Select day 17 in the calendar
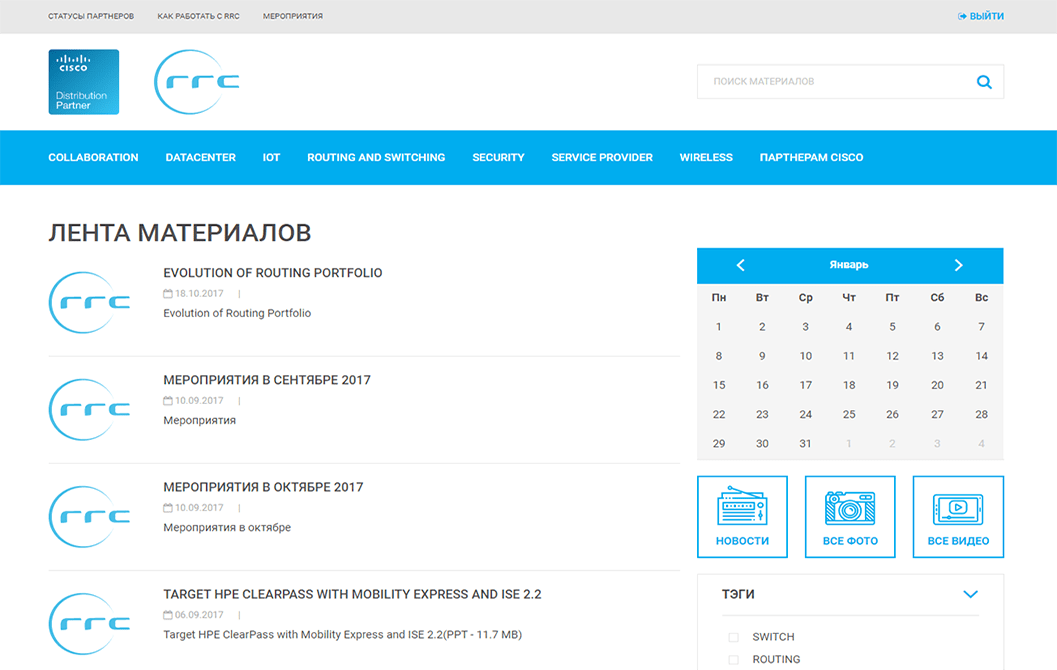Image resolution: width=1057 pixels, height=670 pixels. [805, 385]
